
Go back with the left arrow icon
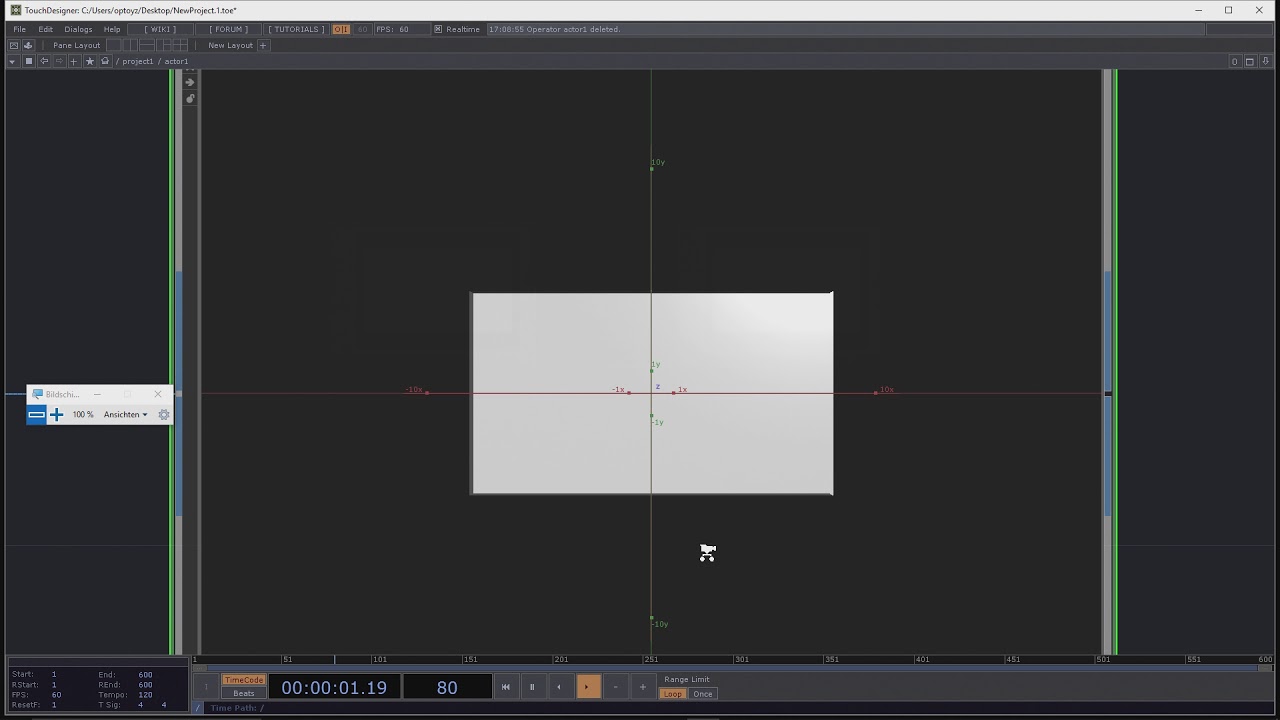point(44,61)
